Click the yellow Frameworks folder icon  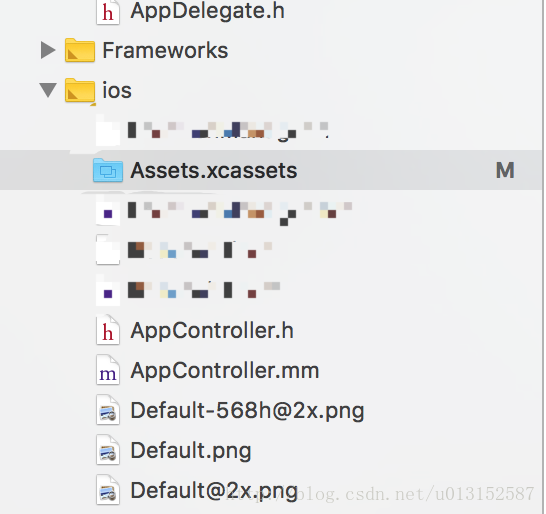tap(80, 50)
